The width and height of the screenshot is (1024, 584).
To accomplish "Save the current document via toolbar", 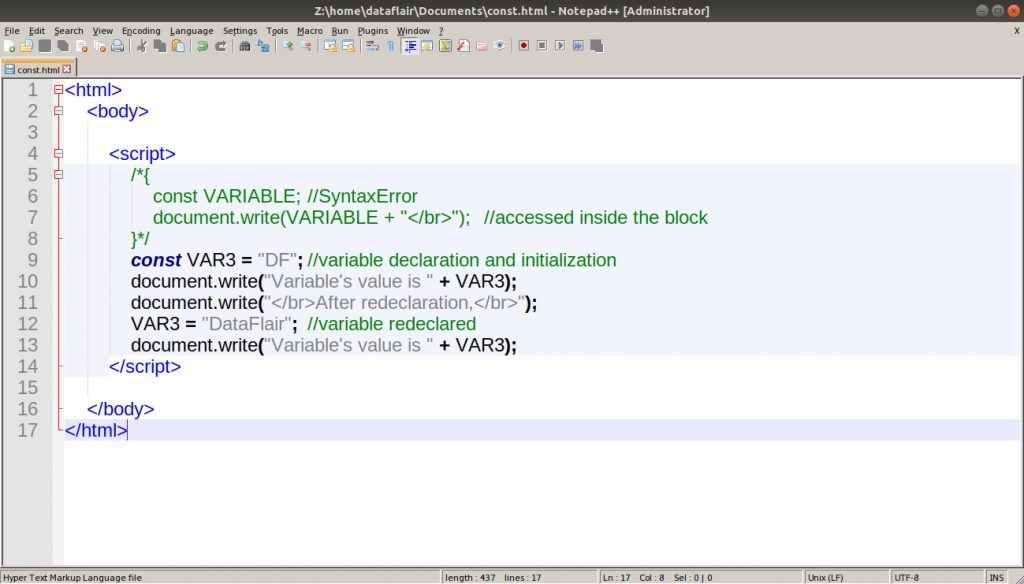I will pyautogui.click(x=45, y=45).
